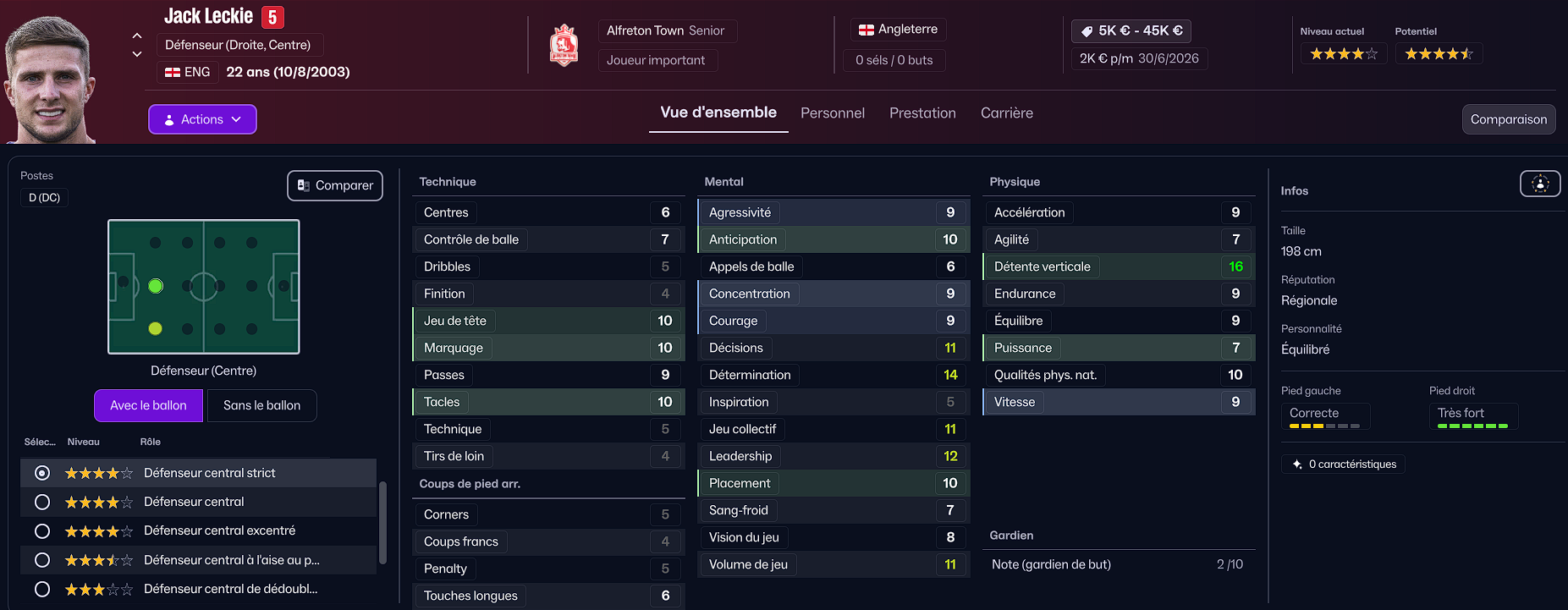
Task: Click the red squad number 5 badge
Action: [x=272, y=17]
